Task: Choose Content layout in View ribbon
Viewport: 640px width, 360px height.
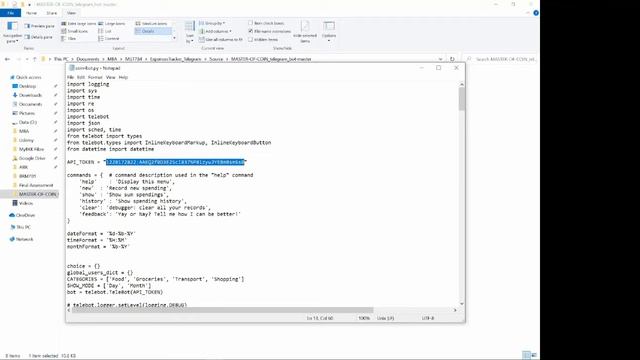Action: 109,38
